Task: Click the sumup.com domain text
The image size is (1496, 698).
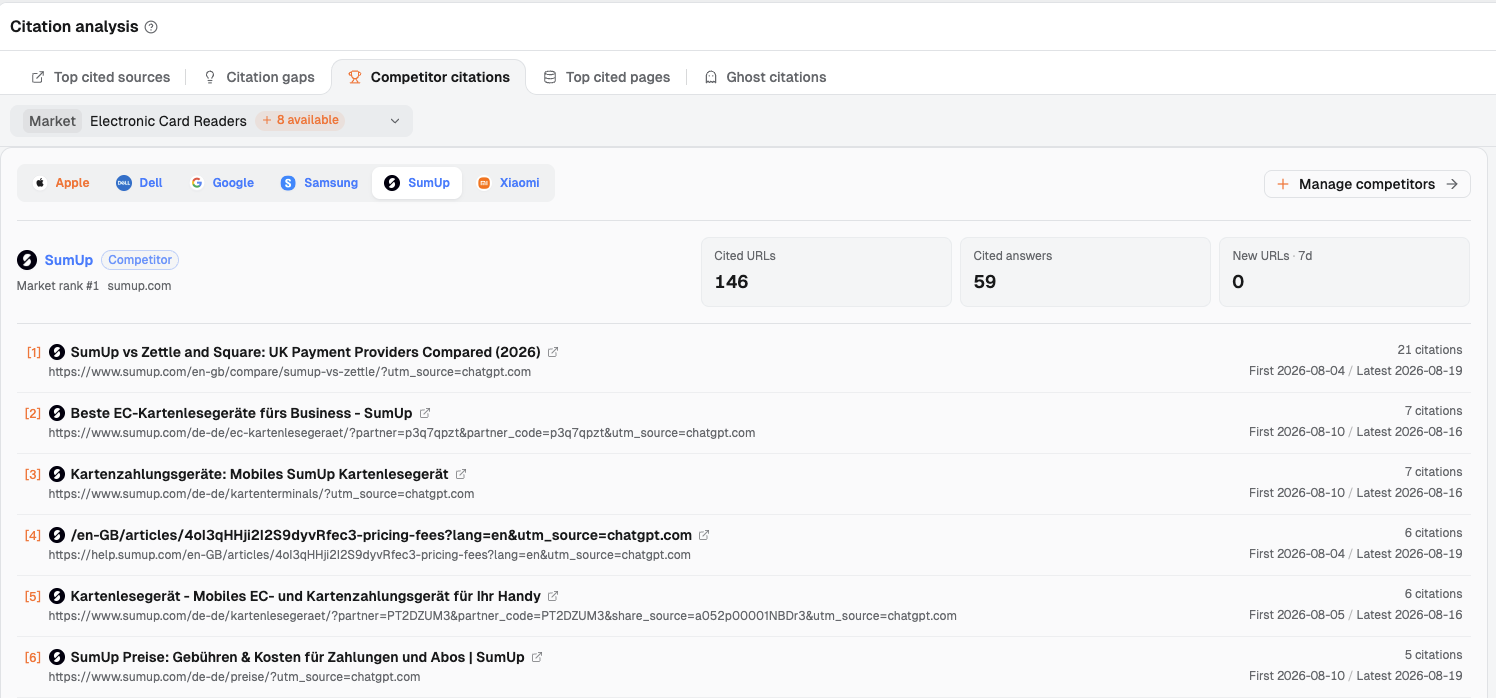Action: tap(139, 286)
